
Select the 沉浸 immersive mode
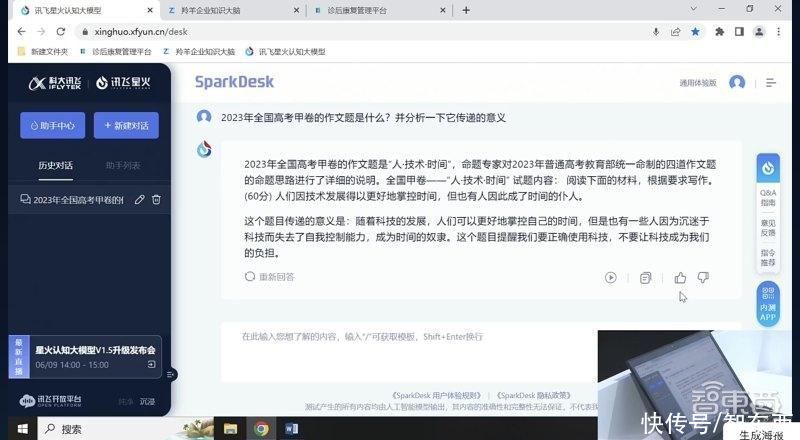(147, 402)
